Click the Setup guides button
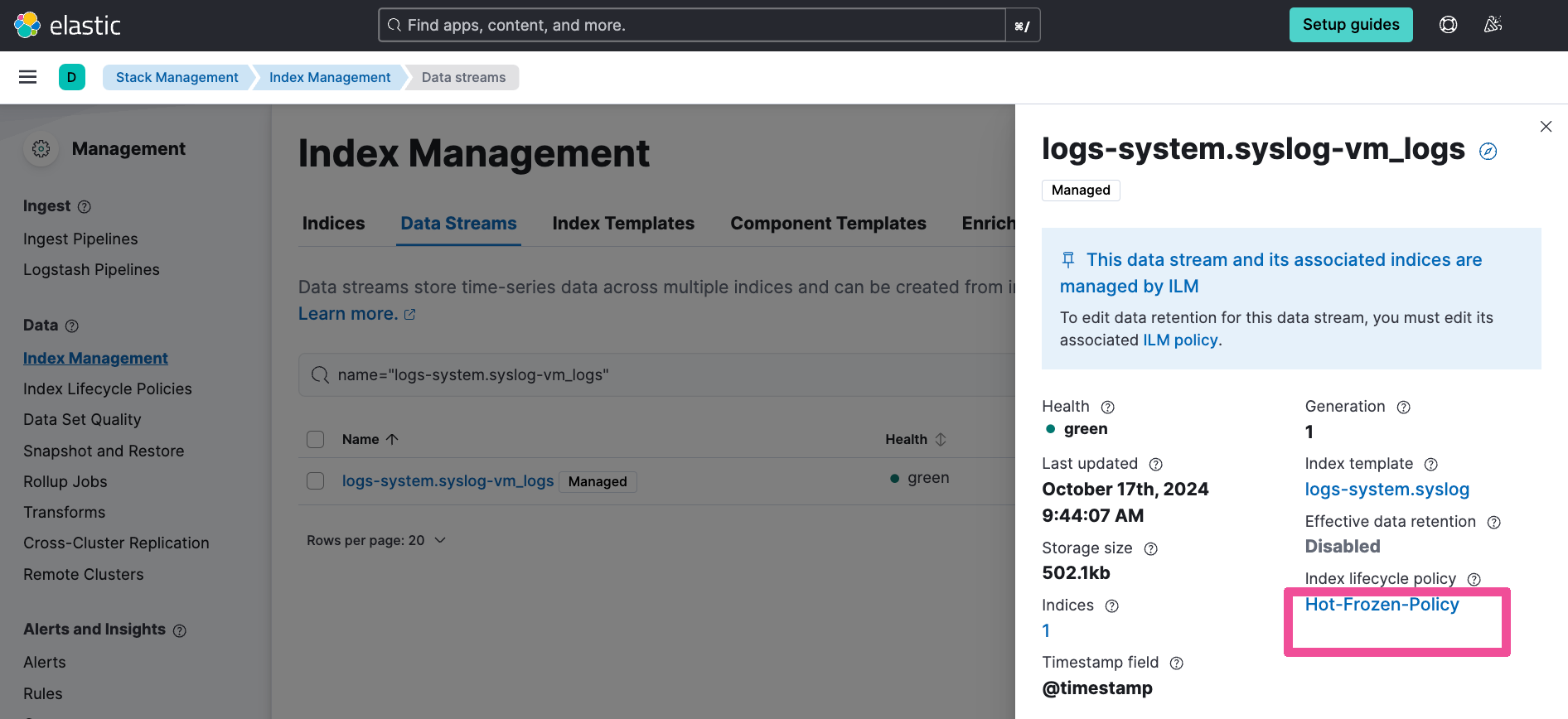 1351,25
